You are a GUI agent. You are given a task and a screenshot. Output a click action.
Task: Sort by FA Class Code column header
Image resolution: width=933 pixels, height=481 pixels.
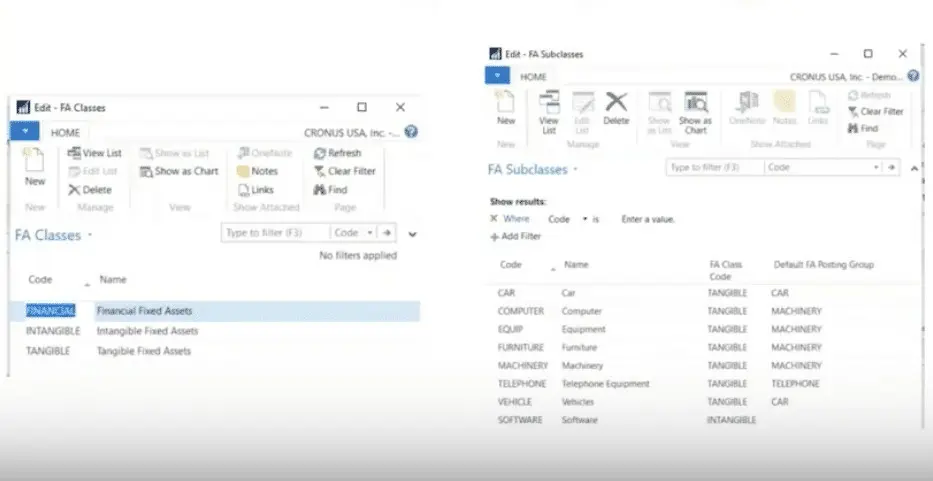[x=725, y=270]
